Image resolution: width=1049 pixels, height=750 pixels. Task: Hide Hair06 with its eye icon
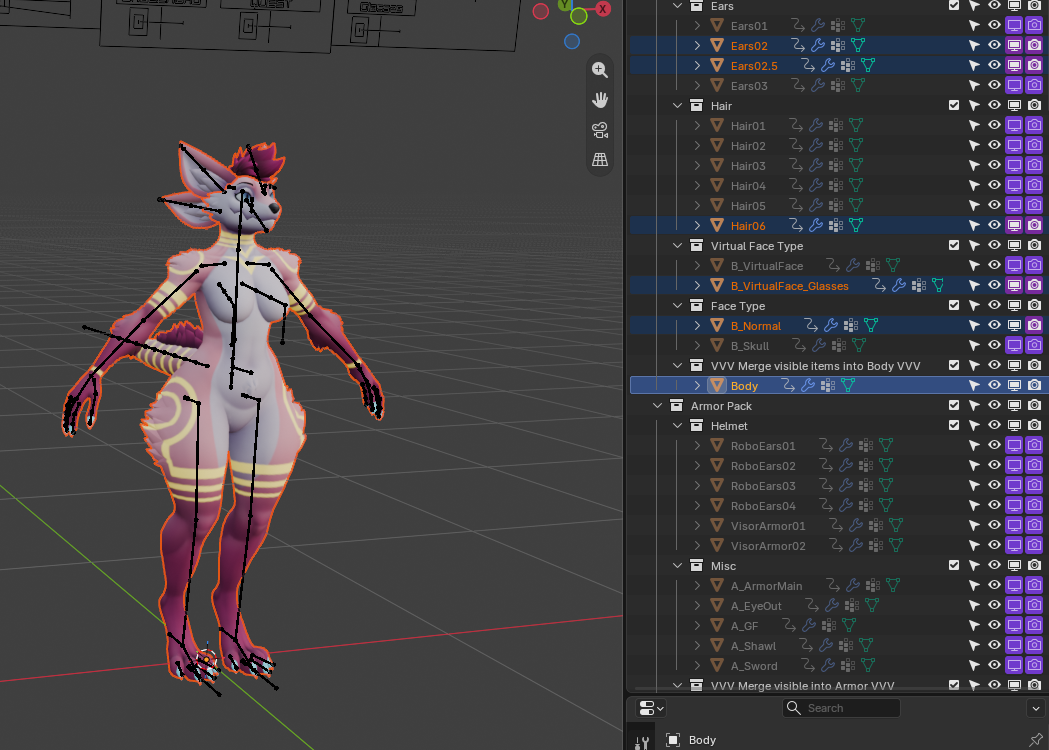coord(994,225)
